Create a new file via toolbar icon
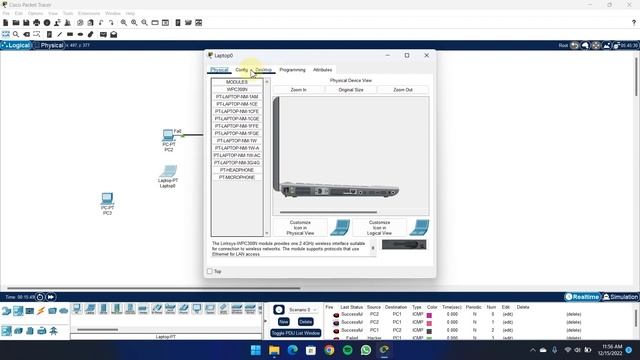Screen dimensions: 640x360 pos(6,23)
